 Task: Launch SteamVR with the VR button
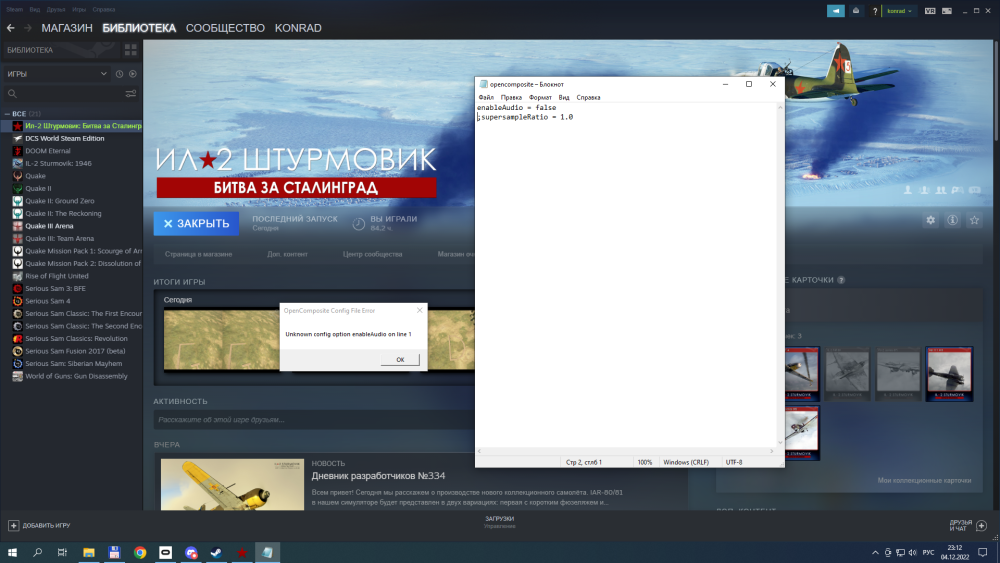pos(930,11)
